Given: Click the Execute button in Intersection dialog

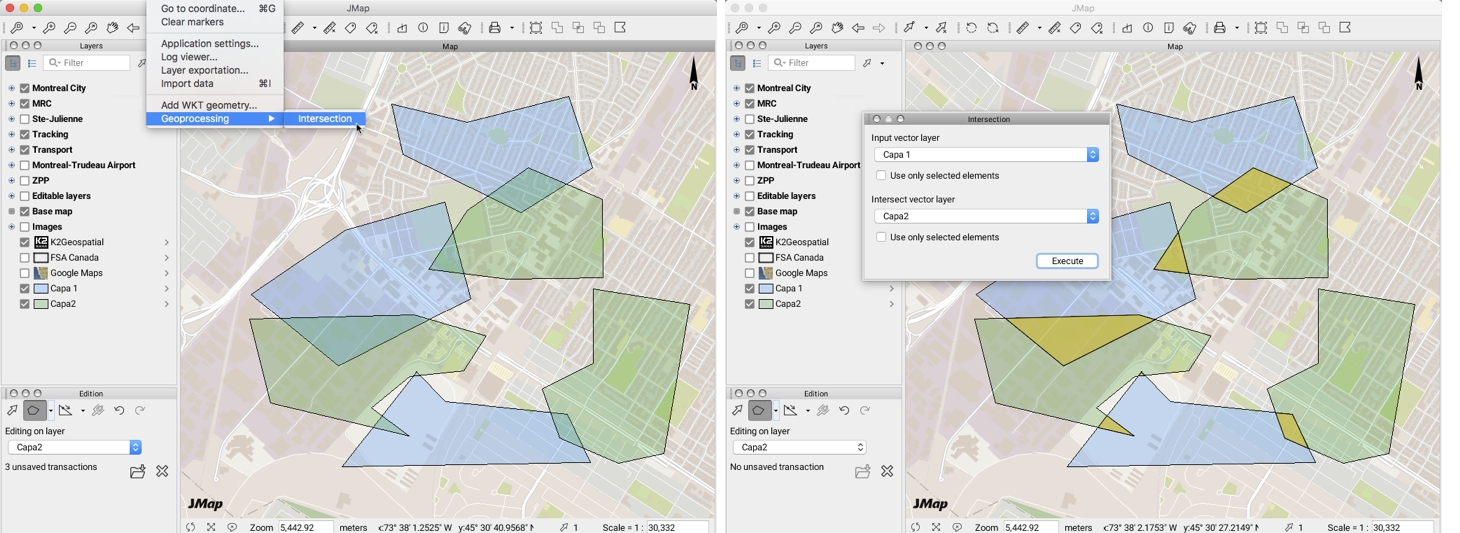Looking at the screenshot, I should tap(1067, 262).
